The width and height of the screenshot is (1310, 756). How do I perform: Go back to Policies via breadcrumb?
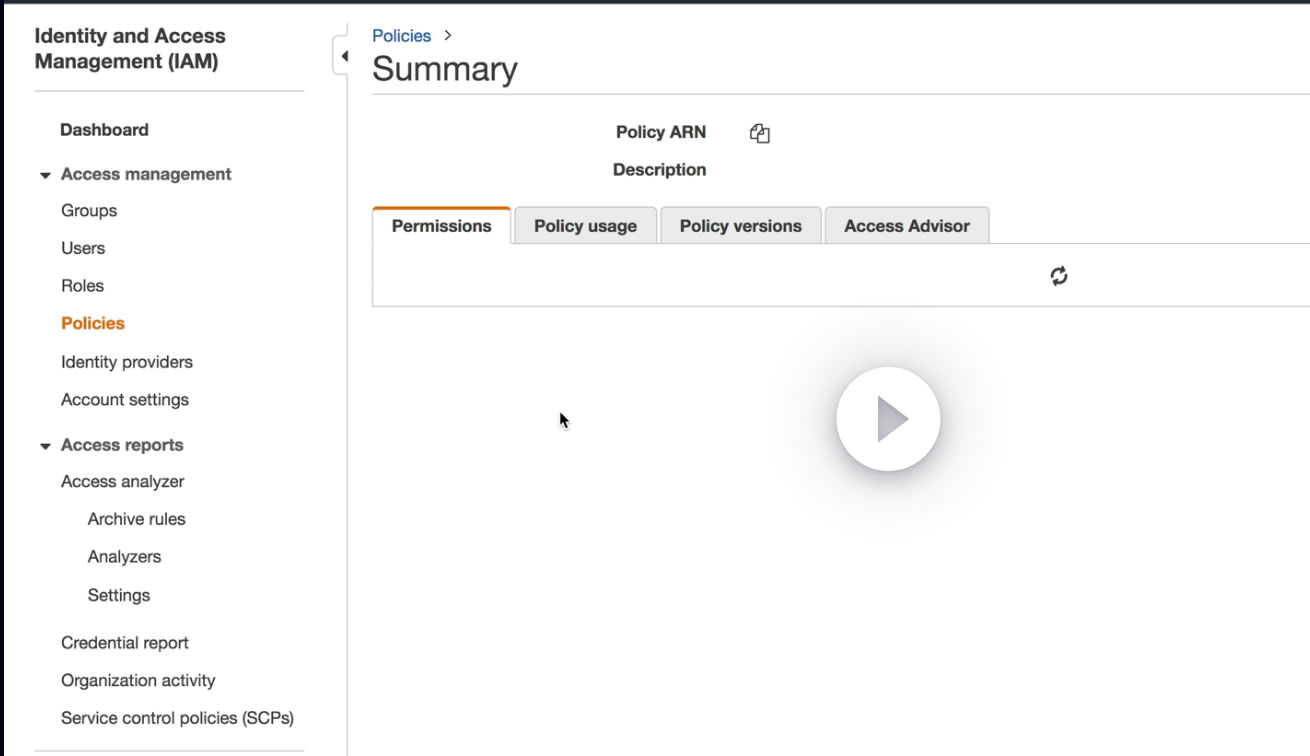pyautogui.click(x=401, y=36)
